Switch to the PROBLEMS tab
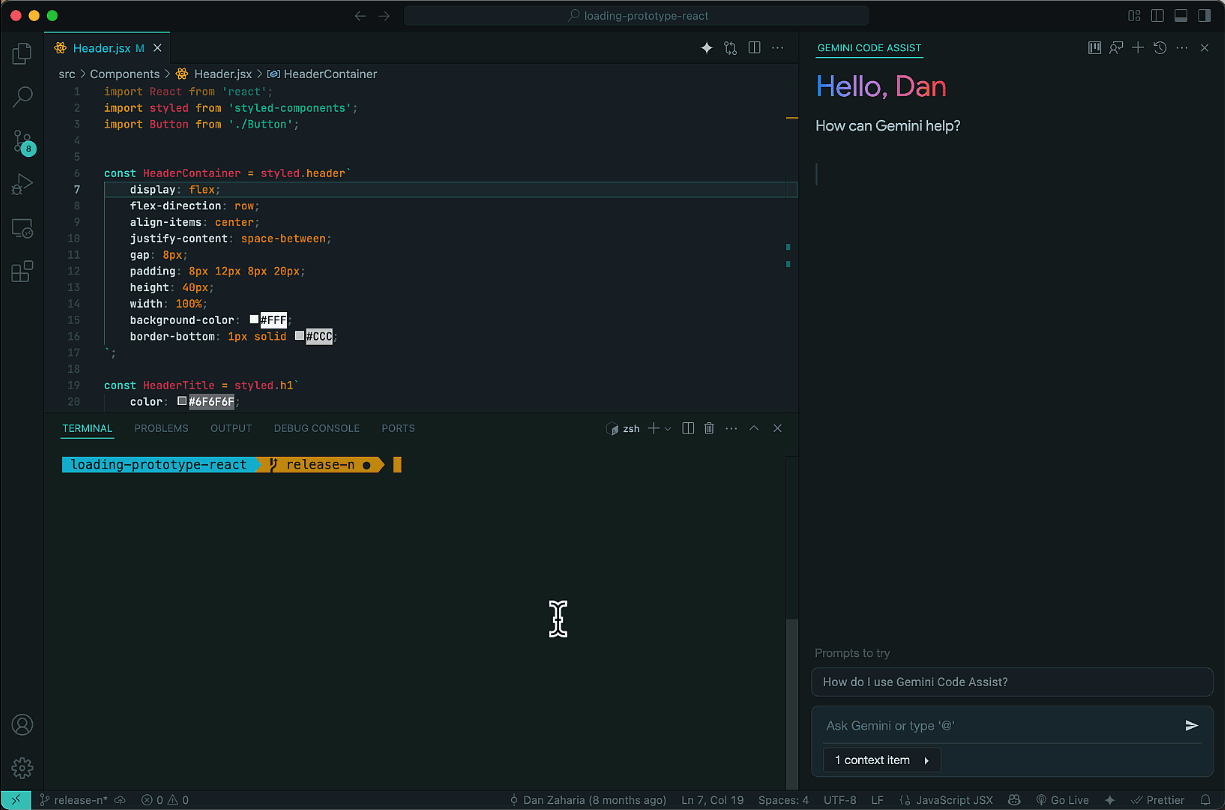1225x810 pixels. 160,428
